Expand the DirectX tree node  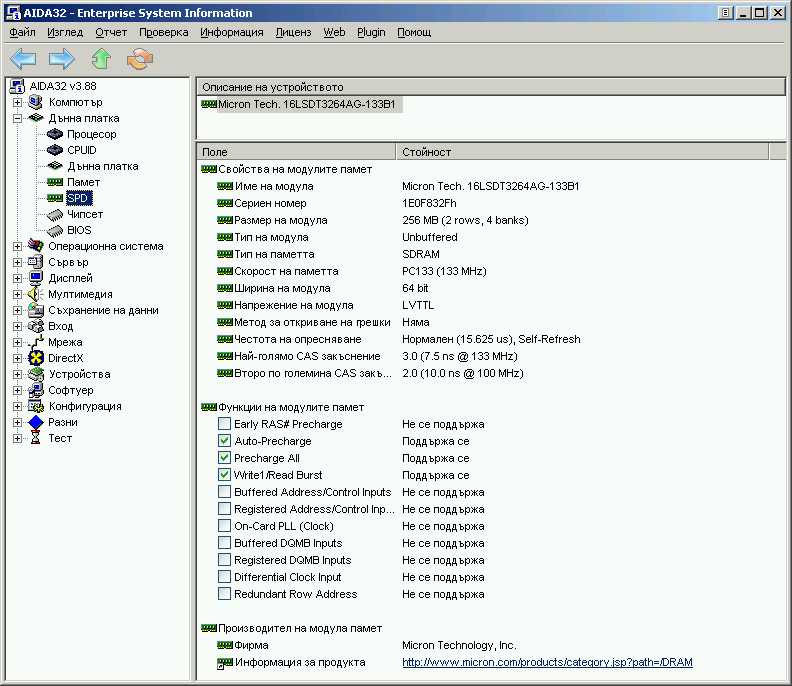[x=17, y=359]
